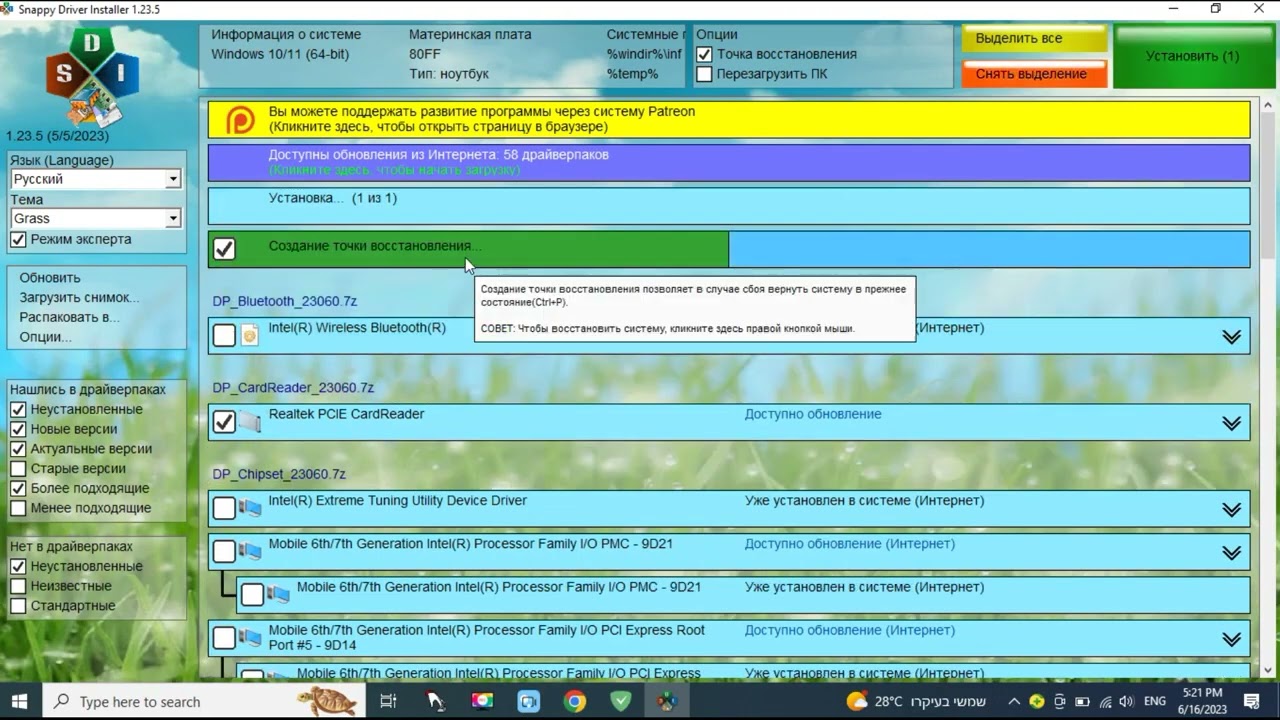Click Snappy Driver Installer taskbar icon

[666, 701]
